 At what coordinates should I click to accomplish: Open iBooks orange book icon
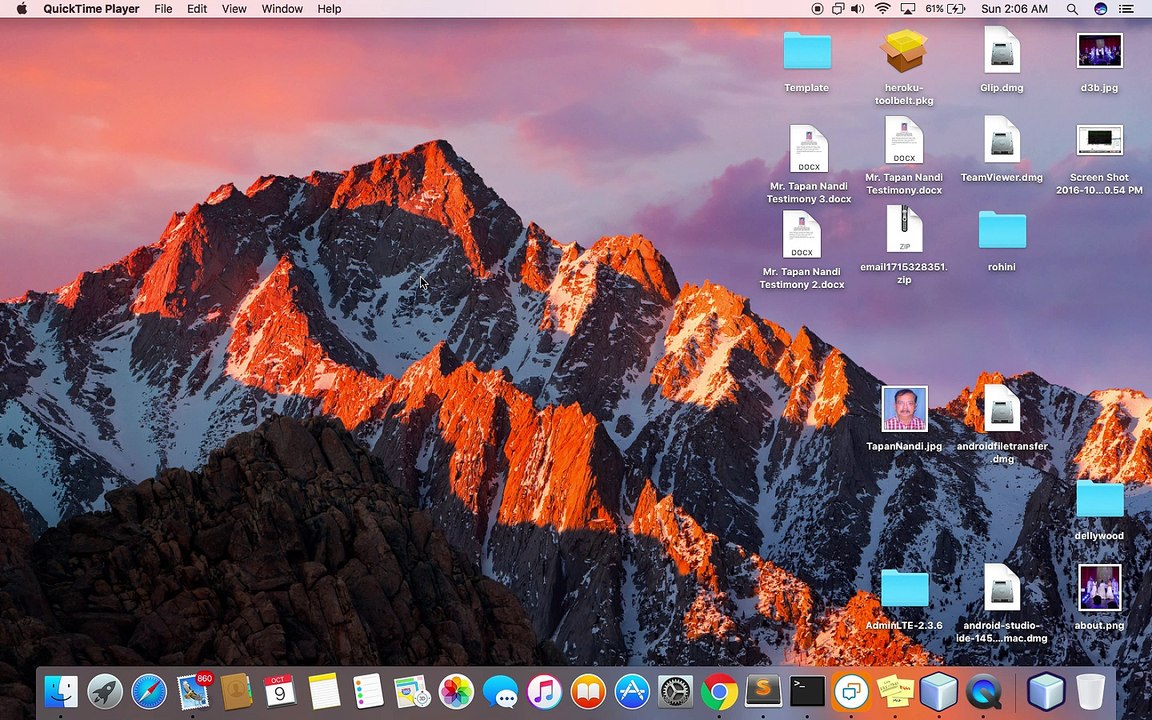588,691
